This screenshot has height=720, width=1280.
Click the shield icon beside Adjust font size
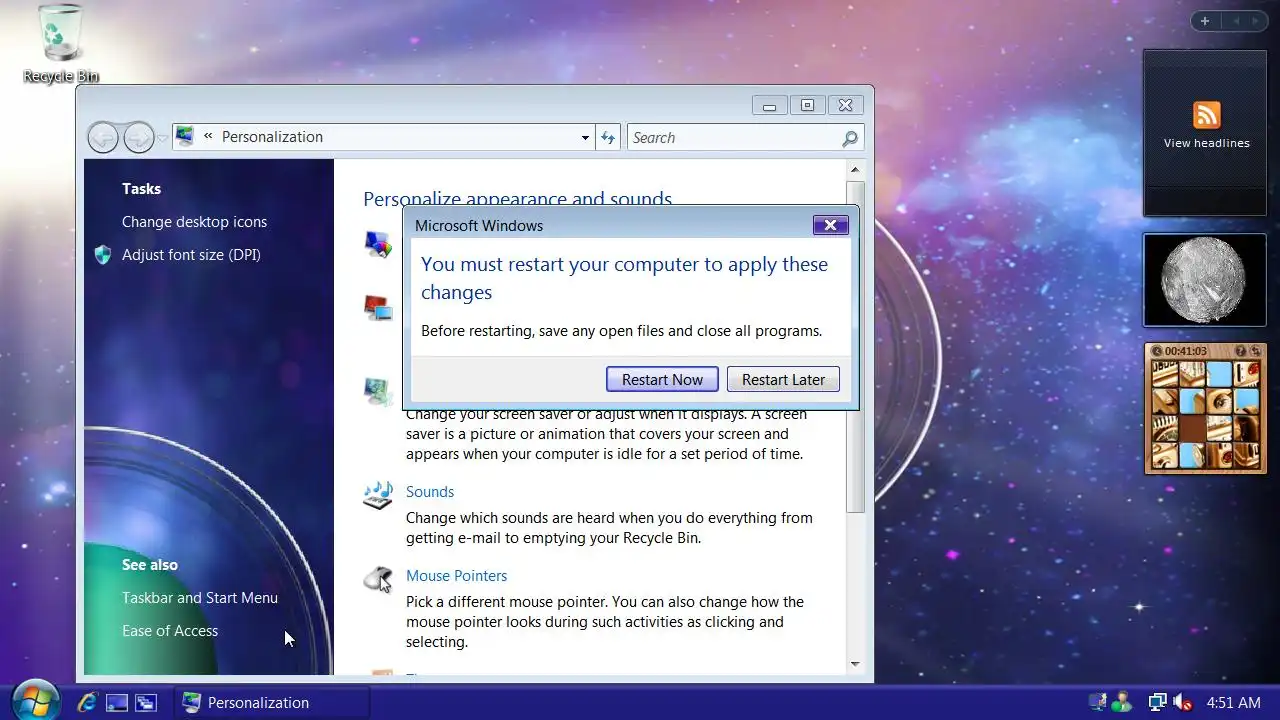(103, 255)
